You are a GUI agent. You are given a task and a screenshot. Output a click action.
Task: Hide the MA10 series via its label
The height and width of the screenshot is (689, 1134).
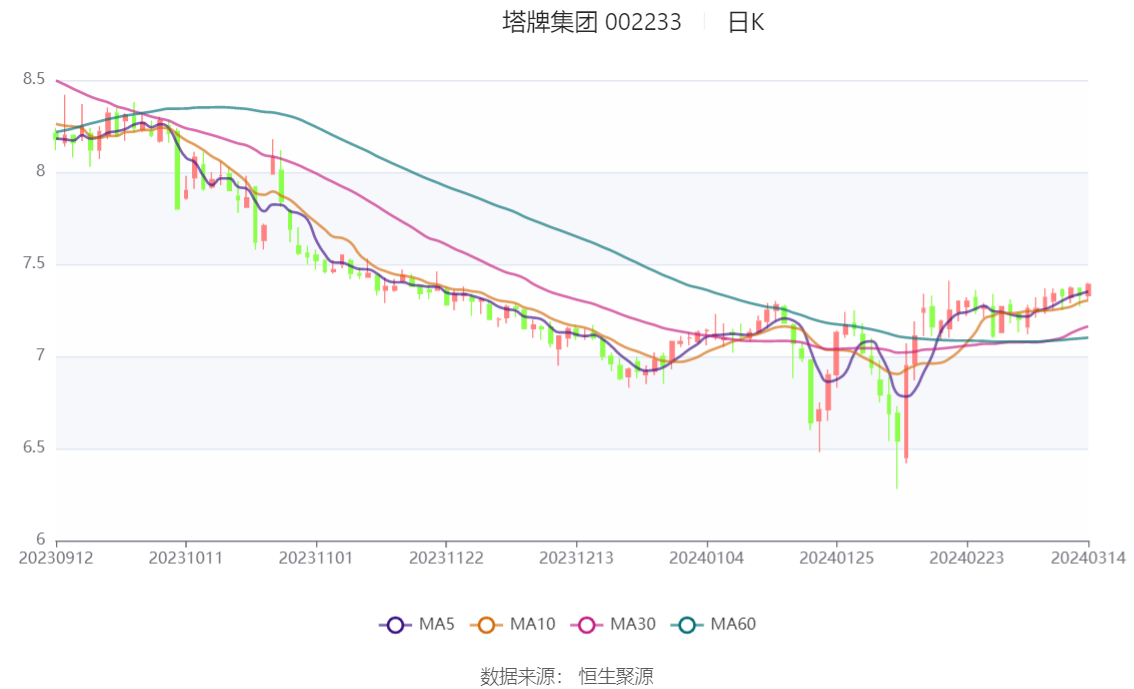(x=532, y=624)
